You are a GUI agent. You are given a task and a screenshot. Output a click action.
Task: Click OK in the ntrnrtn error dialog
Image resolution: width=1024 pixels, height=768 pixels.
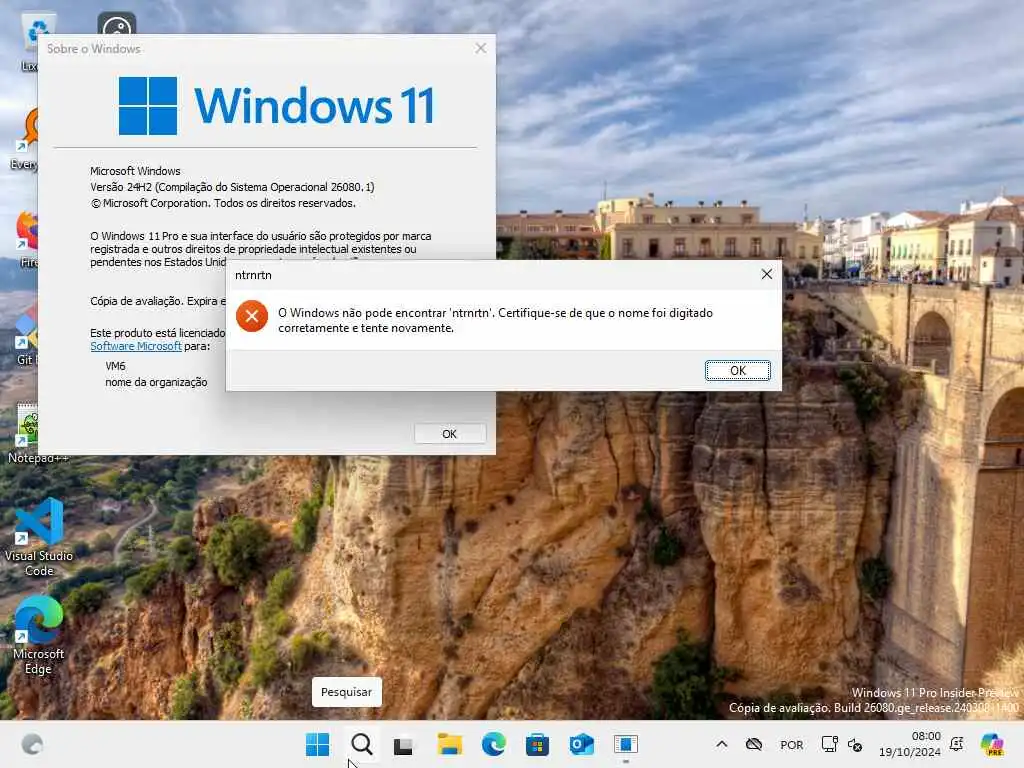(x=737, y=370)
